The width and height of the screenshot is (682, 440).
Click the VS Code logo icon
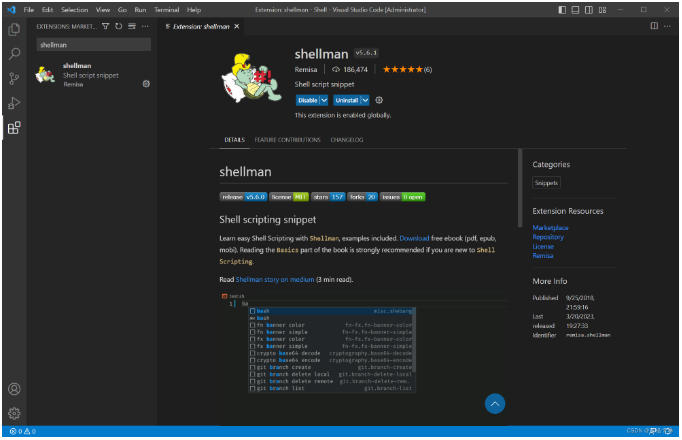click(x=11, y=10)
